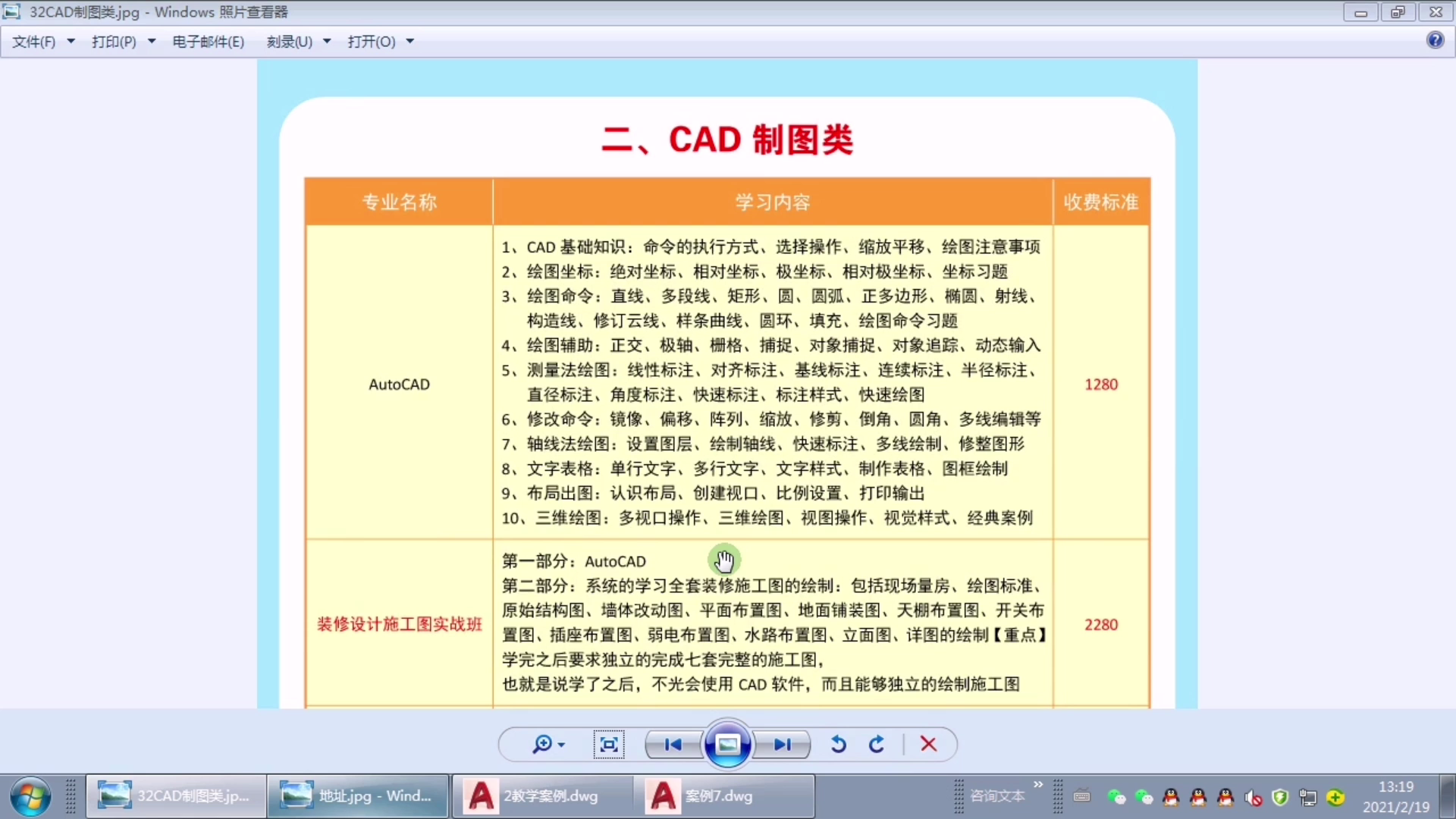
Task: Expand the arrow next to 打开(O)
Action: [410, 42]
